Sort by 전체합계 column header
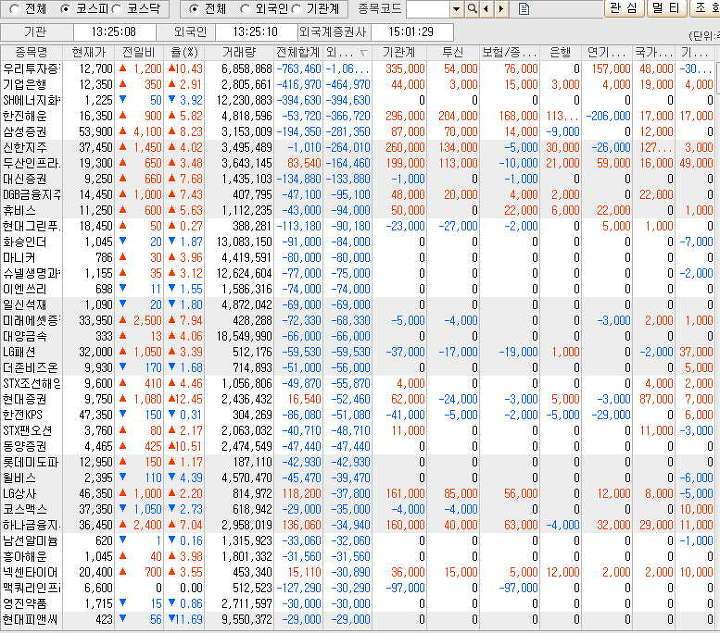Screen dimensions: 720x633 298,52
